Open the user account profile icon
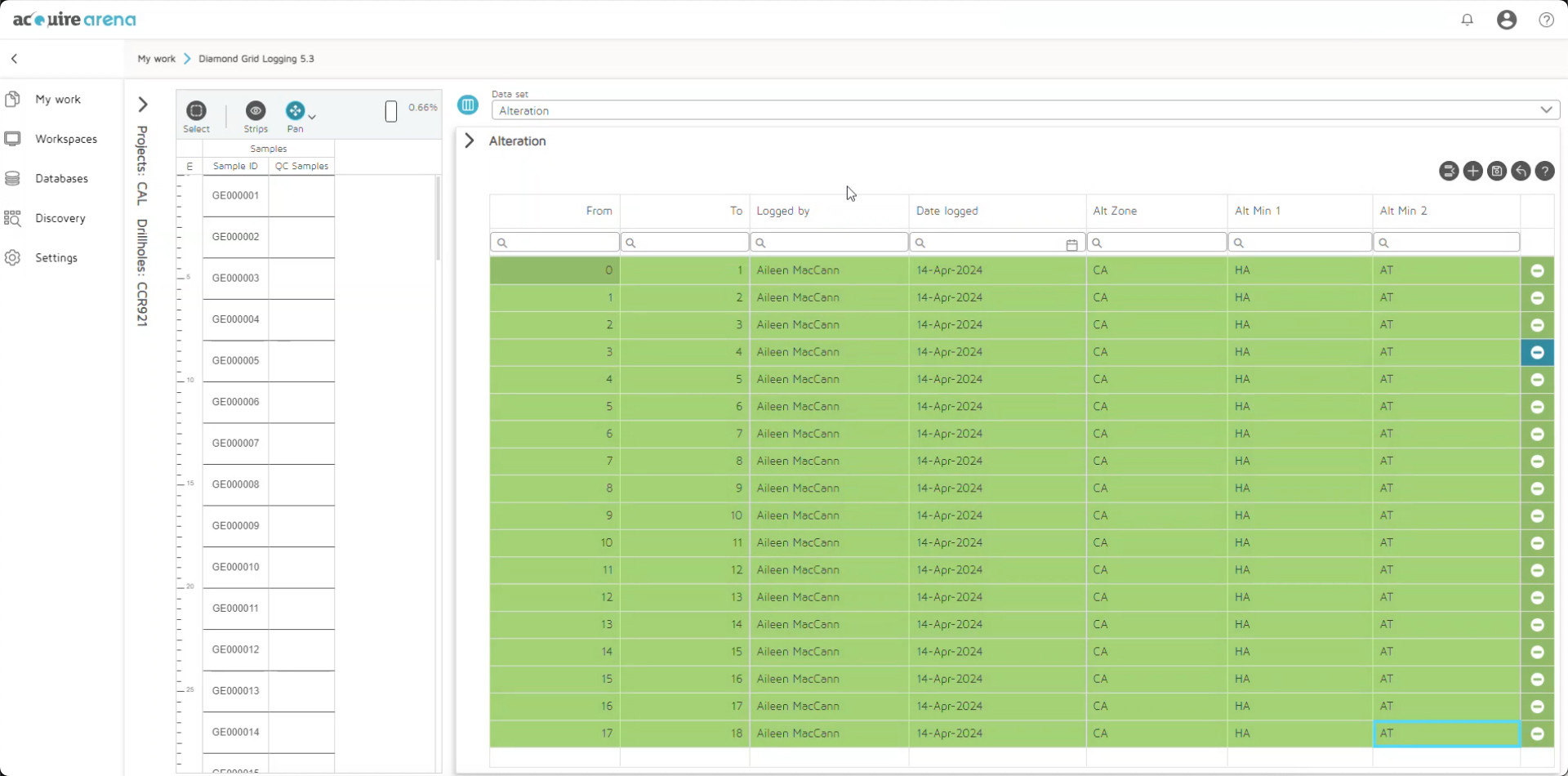The image size is (1568, 776). pyautogui.click(x=1506, y=20)
